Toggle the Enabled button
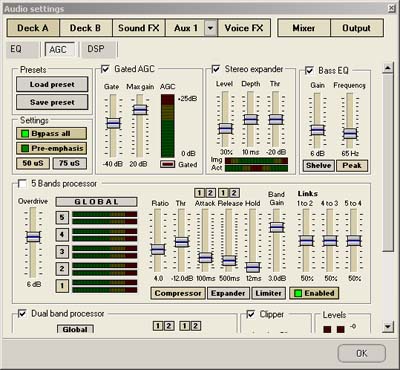The image size is (400, 370). (x=314, y=293)
